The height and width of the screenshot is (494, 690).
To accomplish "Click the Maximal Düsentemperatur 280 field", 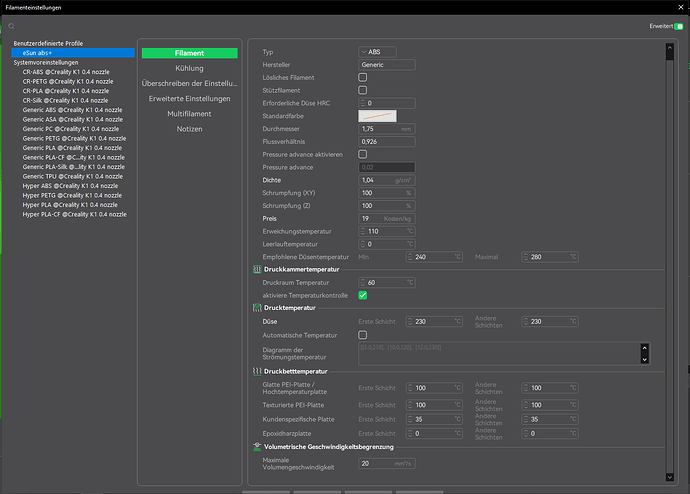I will tap(550, 257).
